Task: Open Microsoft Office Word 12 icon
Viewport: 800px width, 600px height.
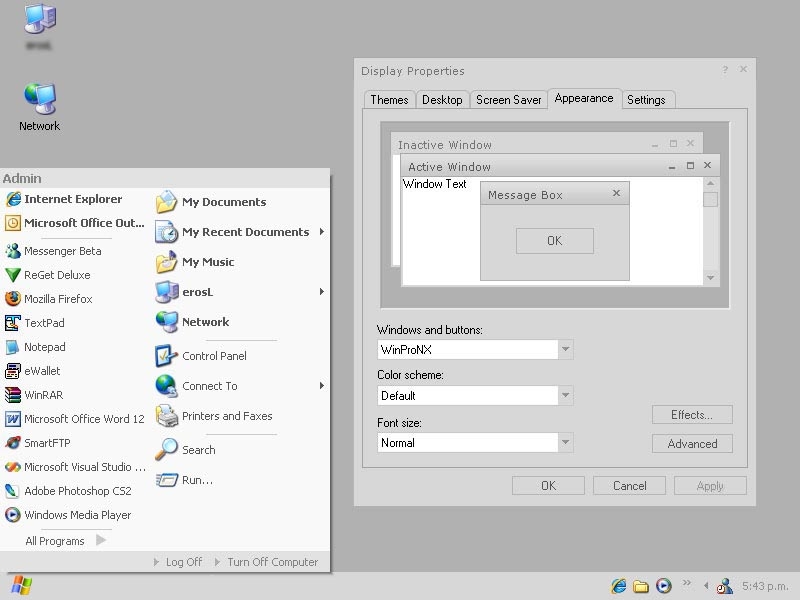Action: point(13,419)
